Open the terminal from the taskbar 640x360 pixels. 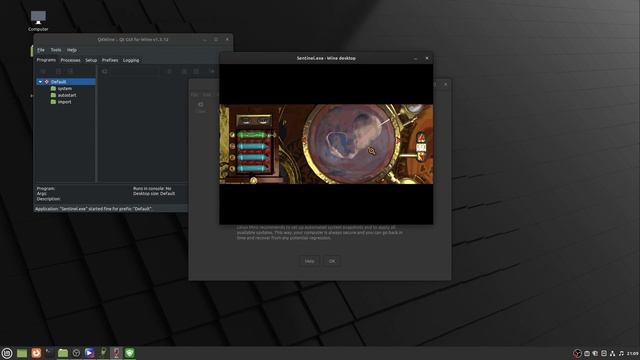tap(49, 353)
